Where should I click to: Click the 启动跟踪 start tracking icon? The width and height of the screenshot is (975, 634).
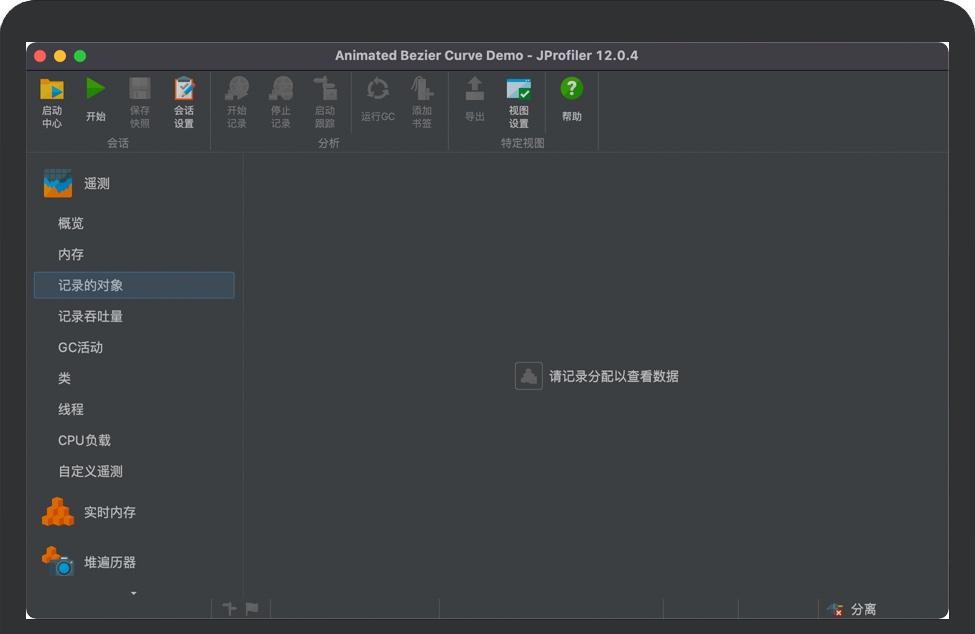pos(325,89)
